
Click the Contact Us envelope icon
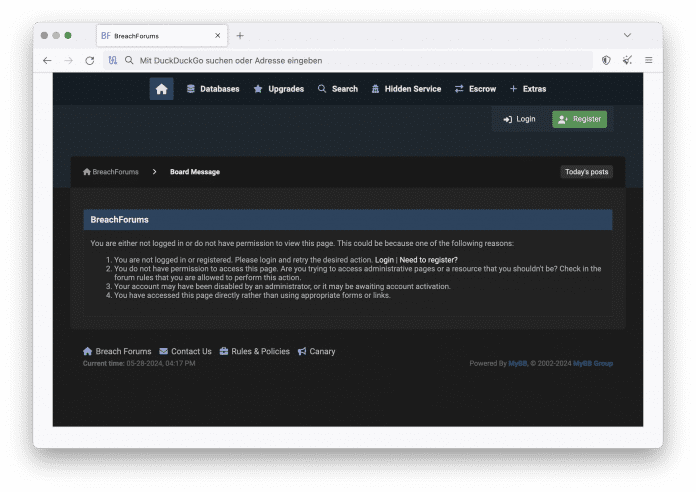point(163,351)
